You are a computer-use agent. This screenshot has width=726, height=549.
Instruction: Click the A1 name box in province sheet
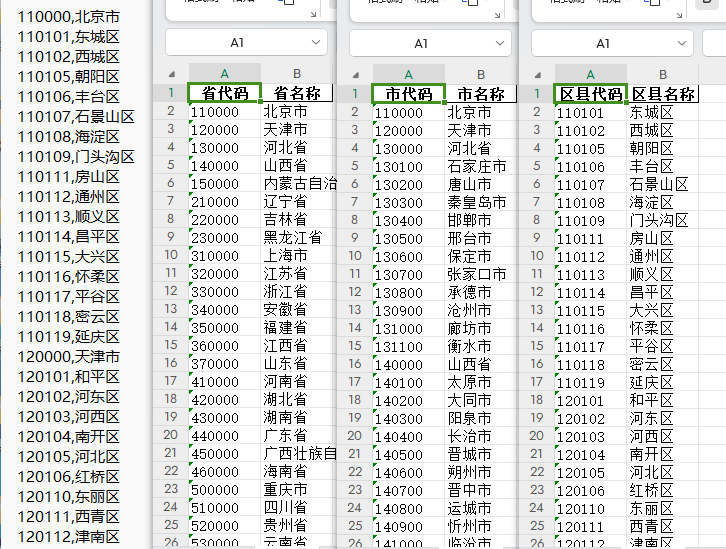pos(246,43)
